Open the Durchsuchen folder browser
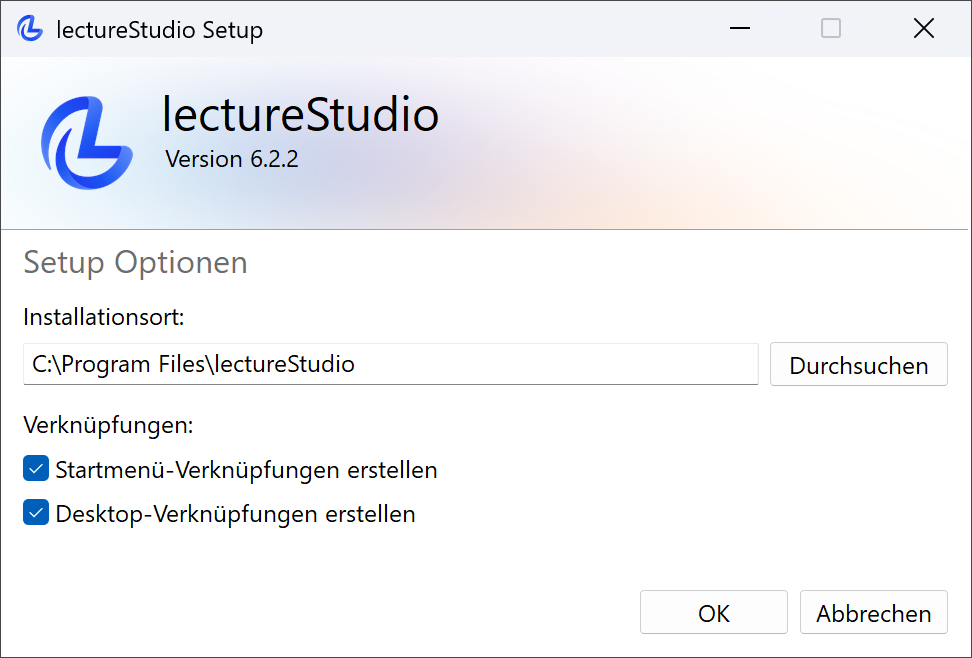 click(858, 364)
